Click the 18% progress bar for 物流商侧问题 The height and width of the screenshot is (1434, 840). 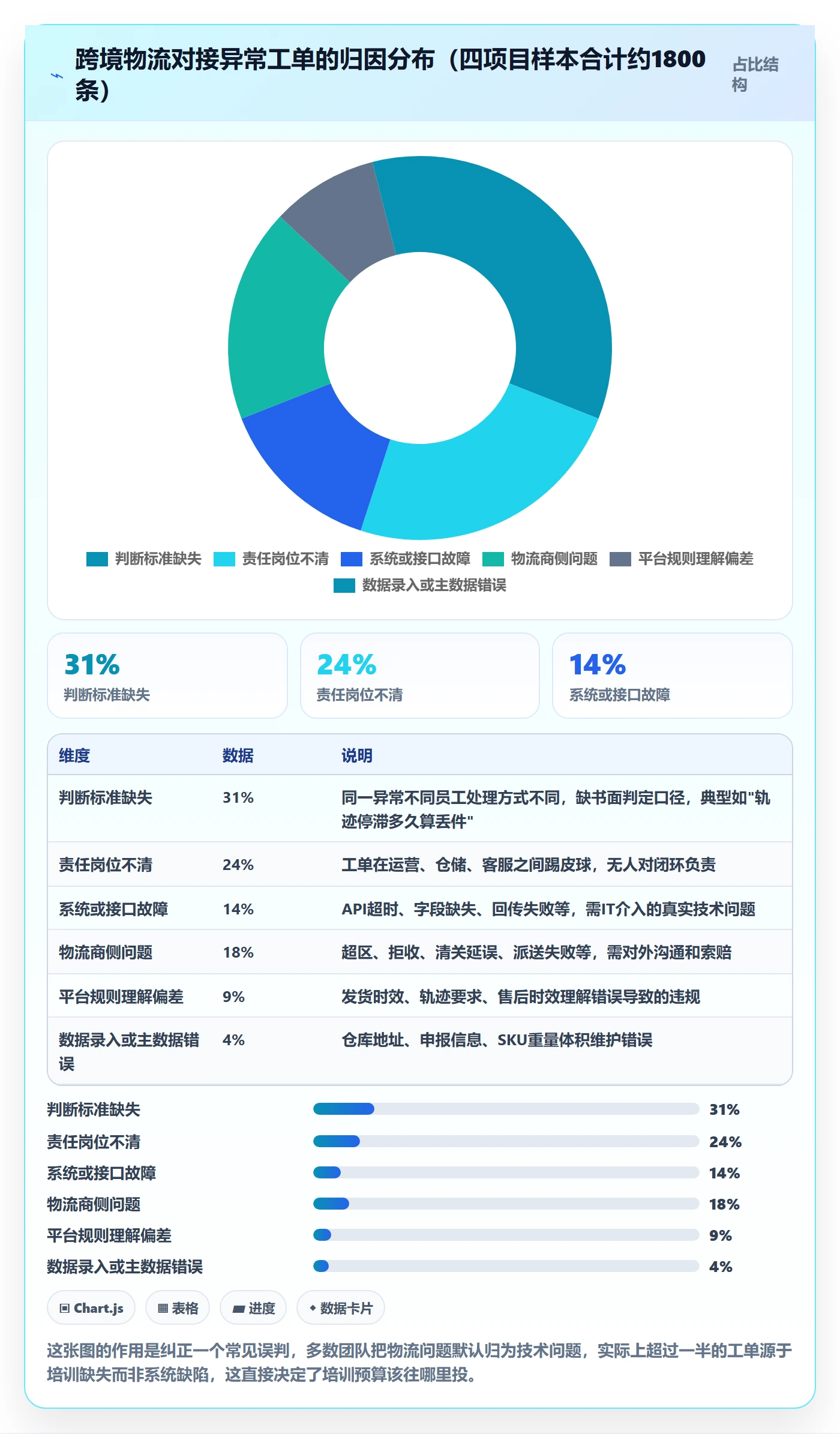(x=506, y=1204)
